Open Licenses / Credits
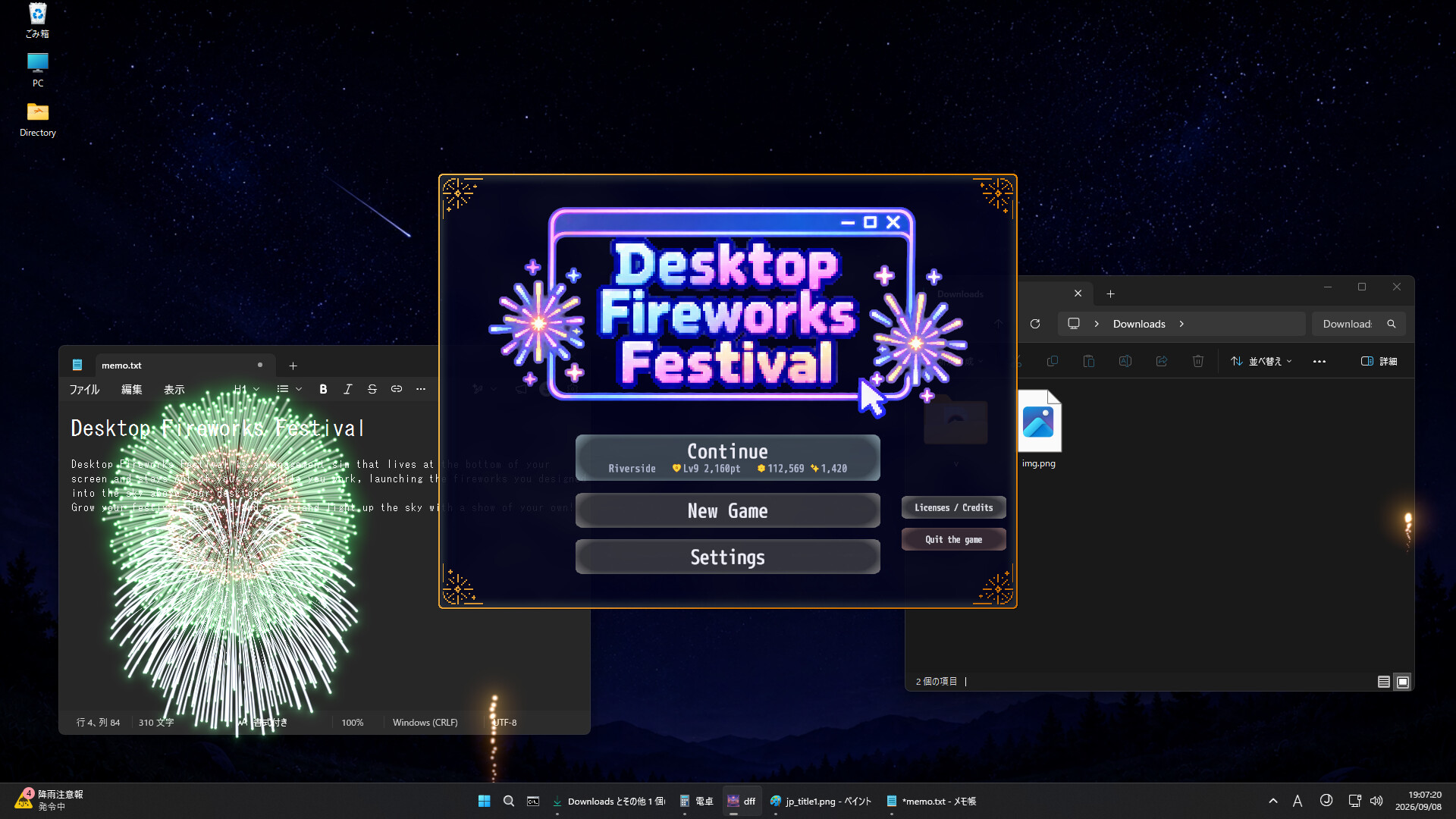The height and width of the screenshot is (819, 1456). [x=953, y=508]
